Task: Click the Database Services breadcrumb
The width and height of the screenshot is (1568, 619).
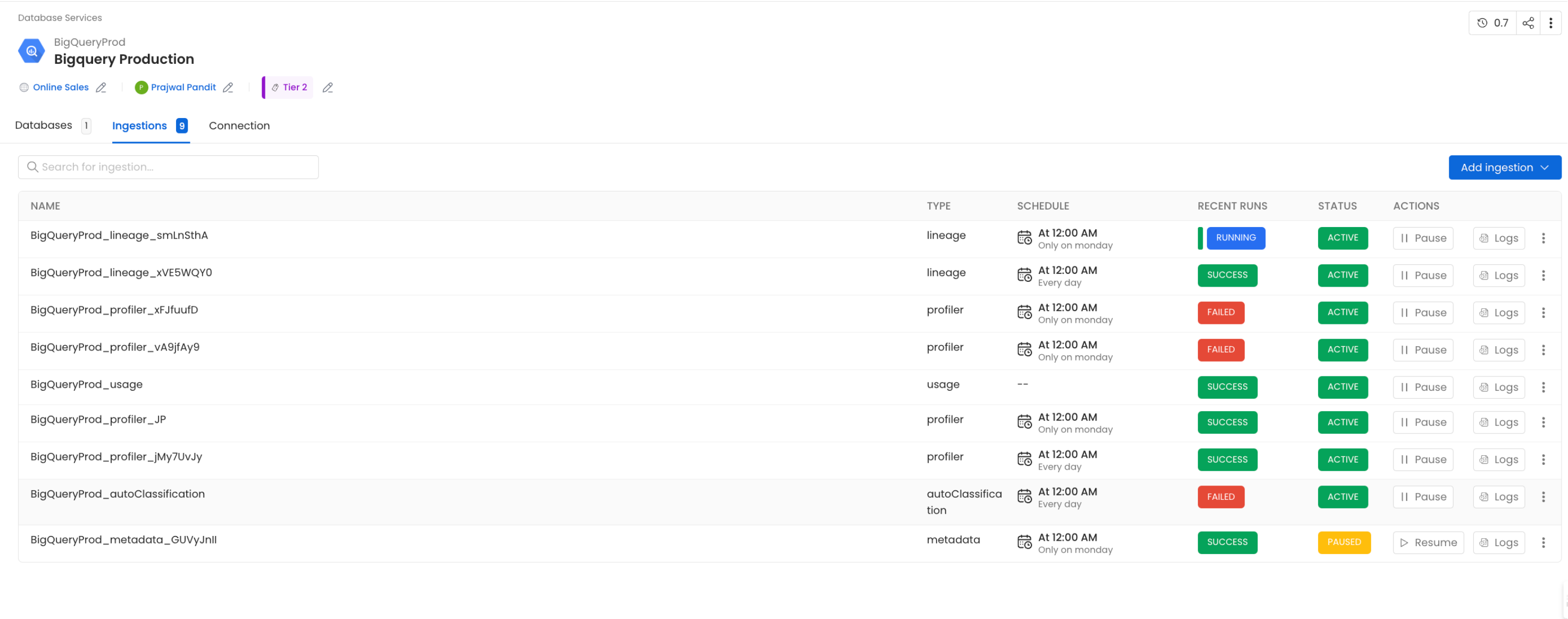Action: [x=60, y=18]
